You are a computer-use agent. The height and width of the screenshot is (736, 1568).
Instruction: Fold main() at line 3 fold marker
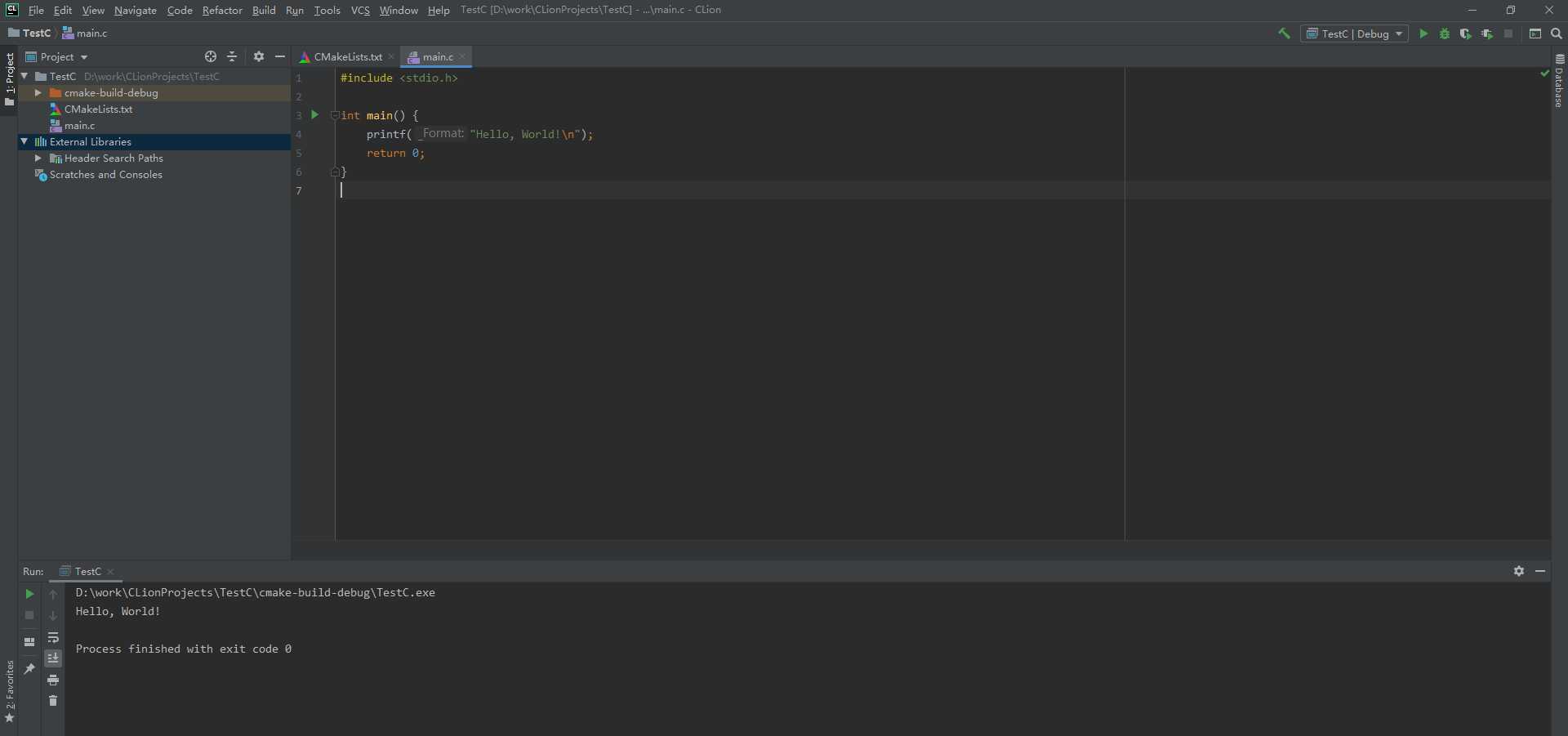334,115
